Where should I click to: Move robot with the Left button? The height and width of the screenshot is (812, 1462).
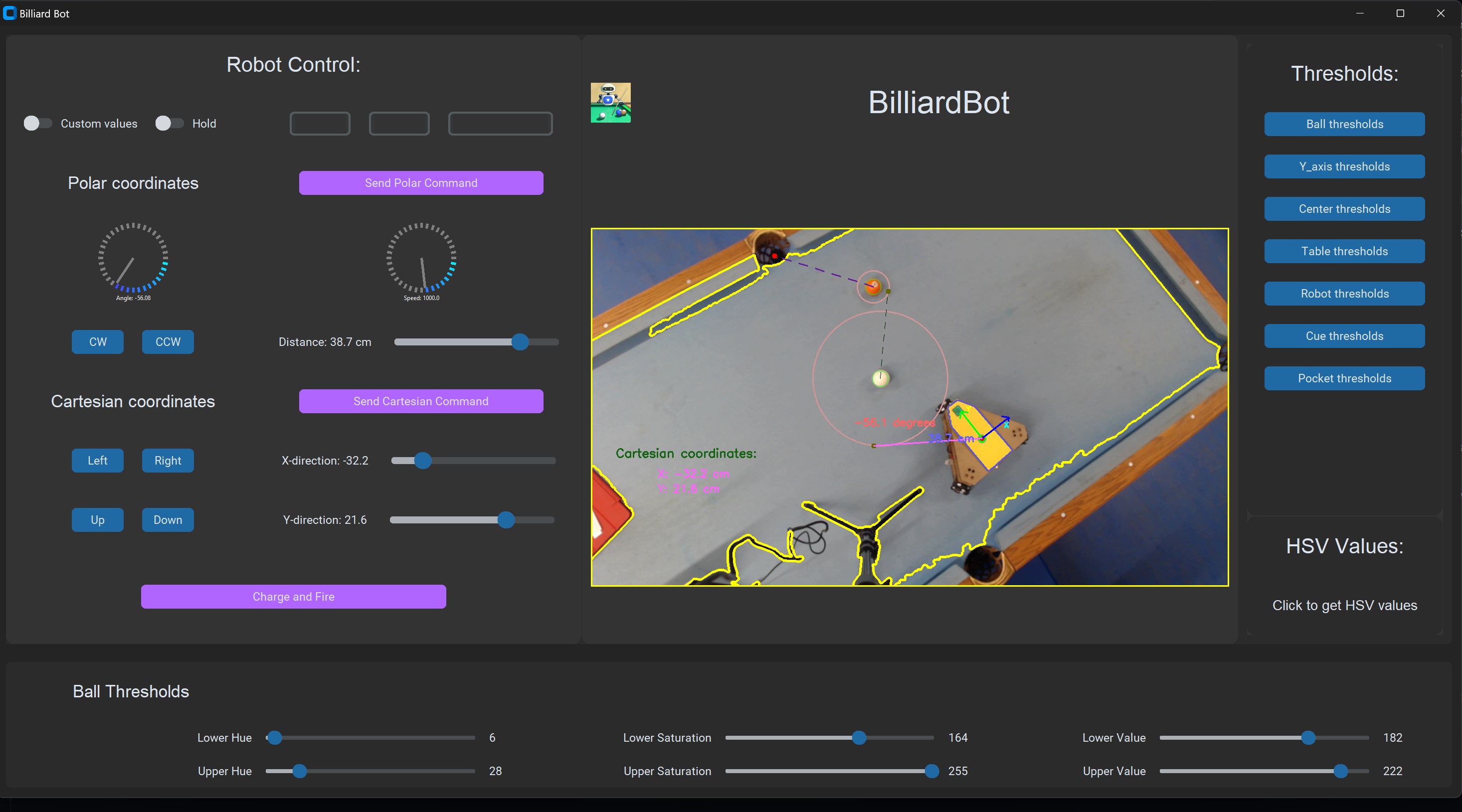pos(98,460)
